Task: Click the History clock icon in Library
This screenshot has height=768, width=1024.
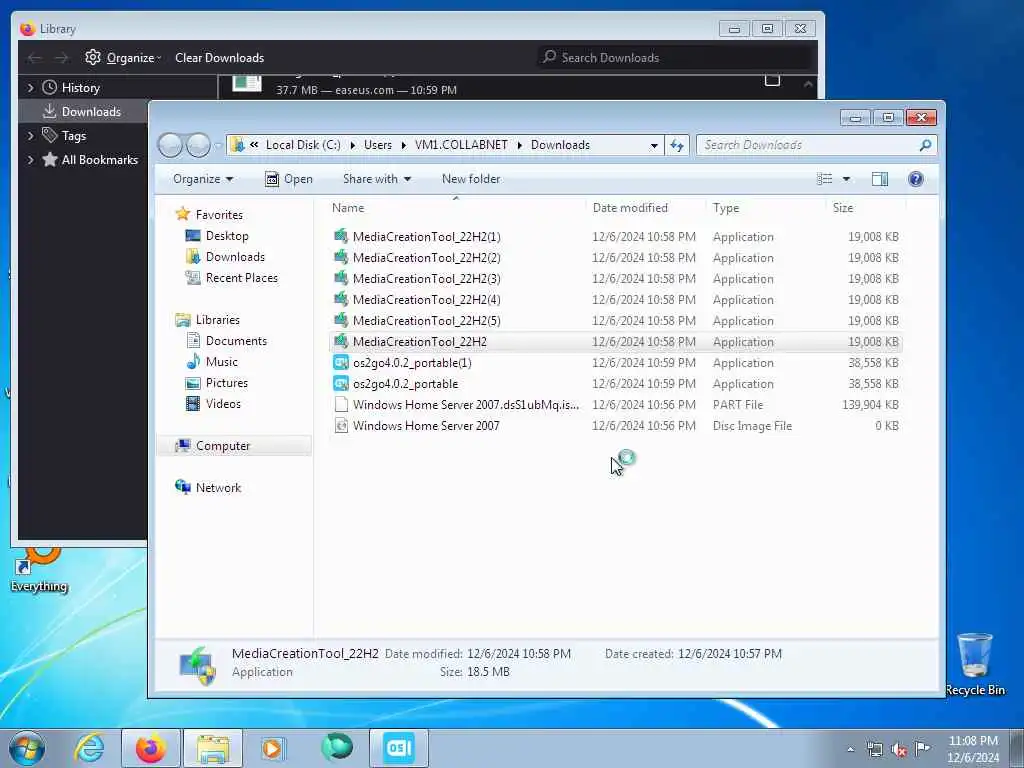Action: point(50,88)
